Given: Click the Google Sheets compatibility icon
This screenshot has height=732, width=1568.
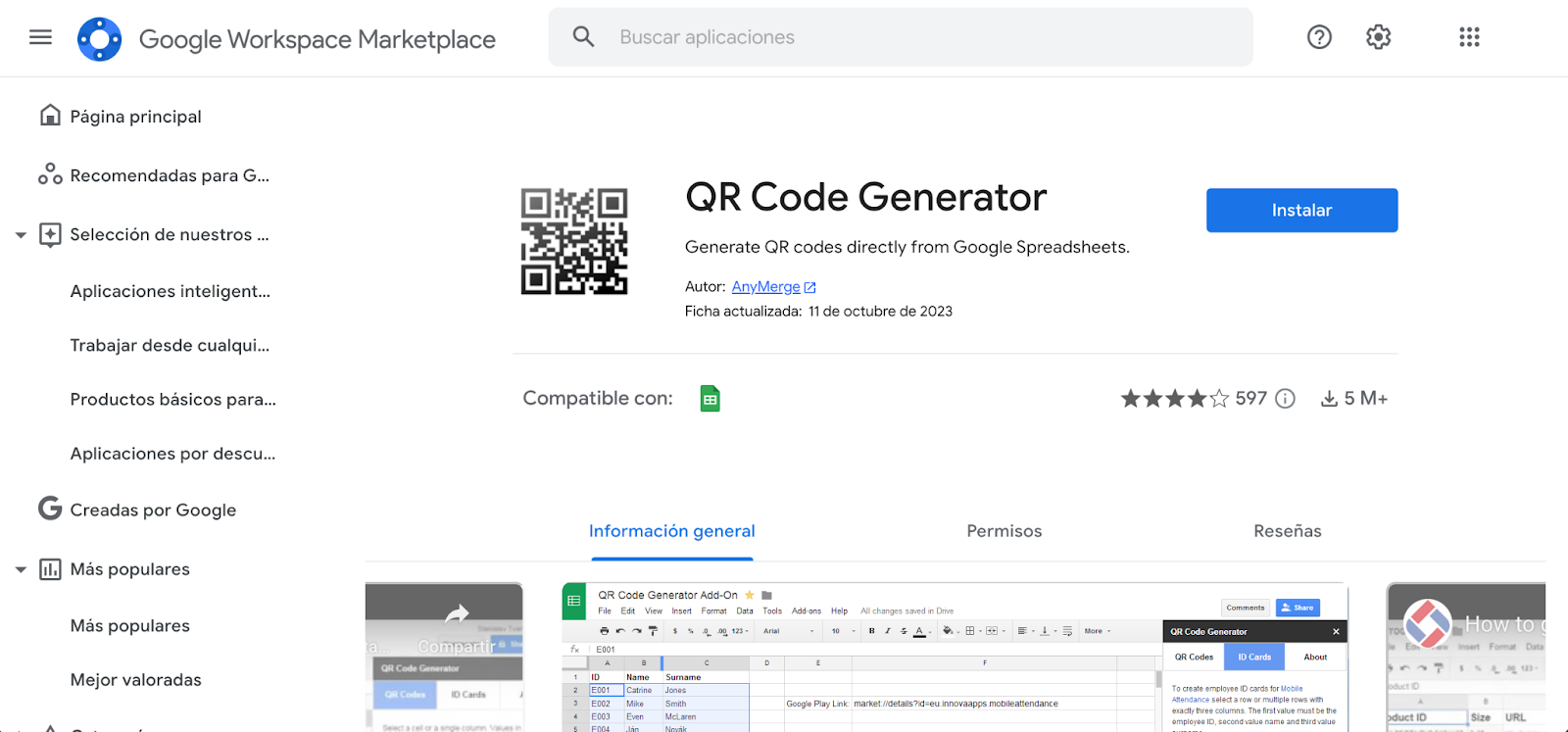Looking at the screenshot, I should click(710, 399).
